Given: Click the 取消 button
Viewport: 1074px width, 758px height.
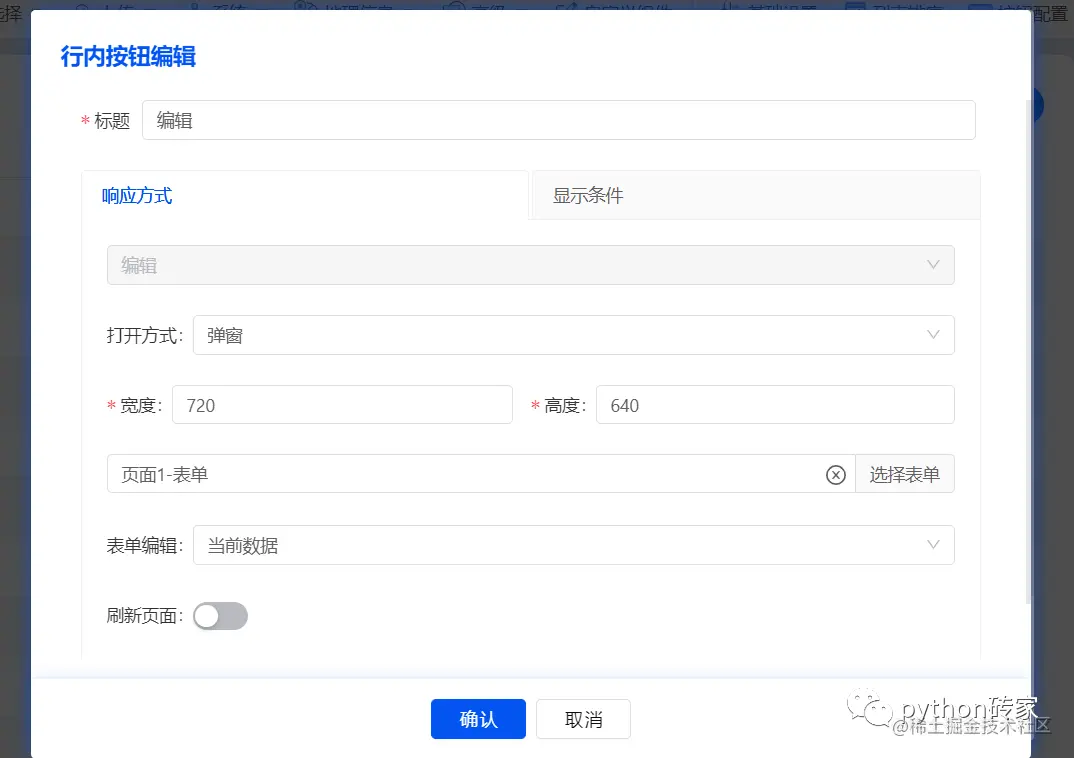Looking at the screenshot, I should (x=583, y=718).
